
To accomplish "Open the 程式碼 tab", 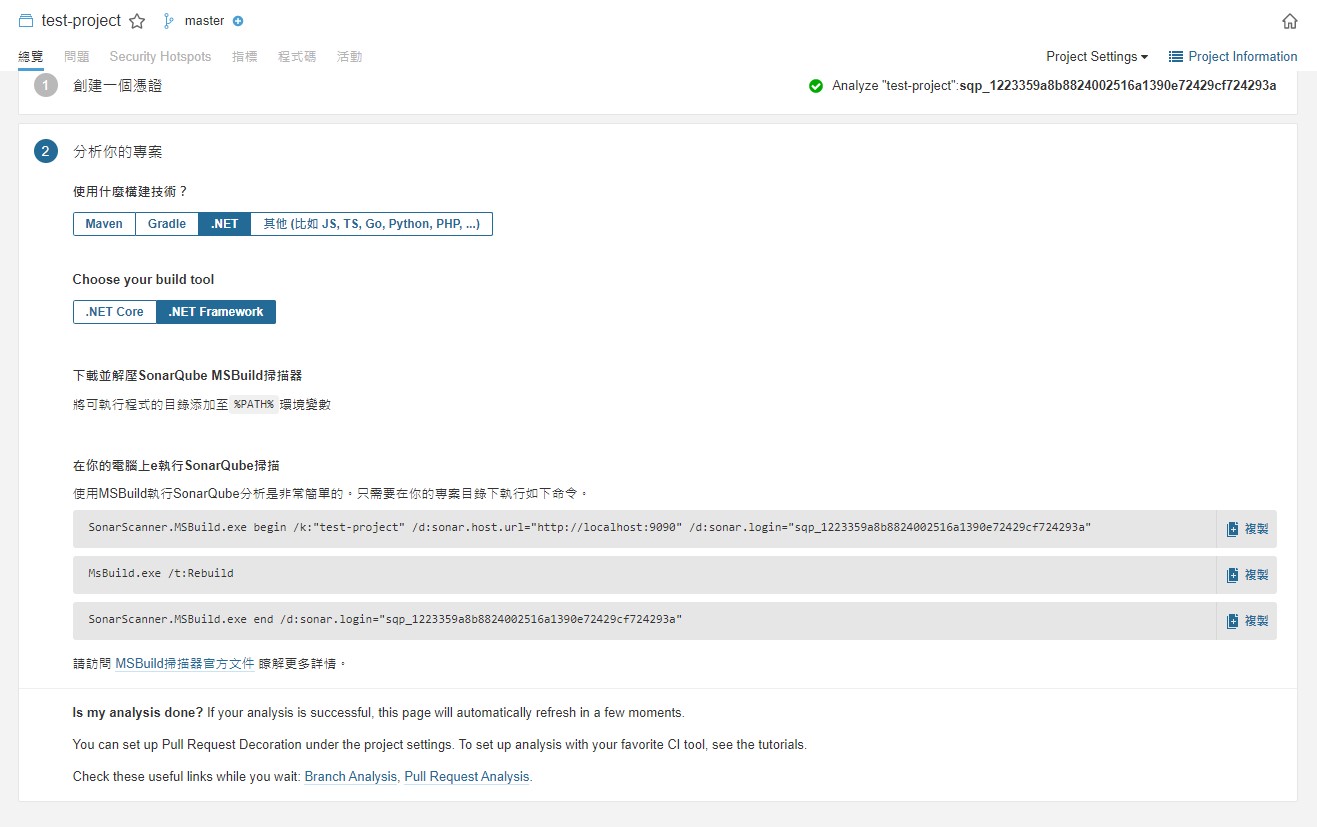I will tap(297, 57).
